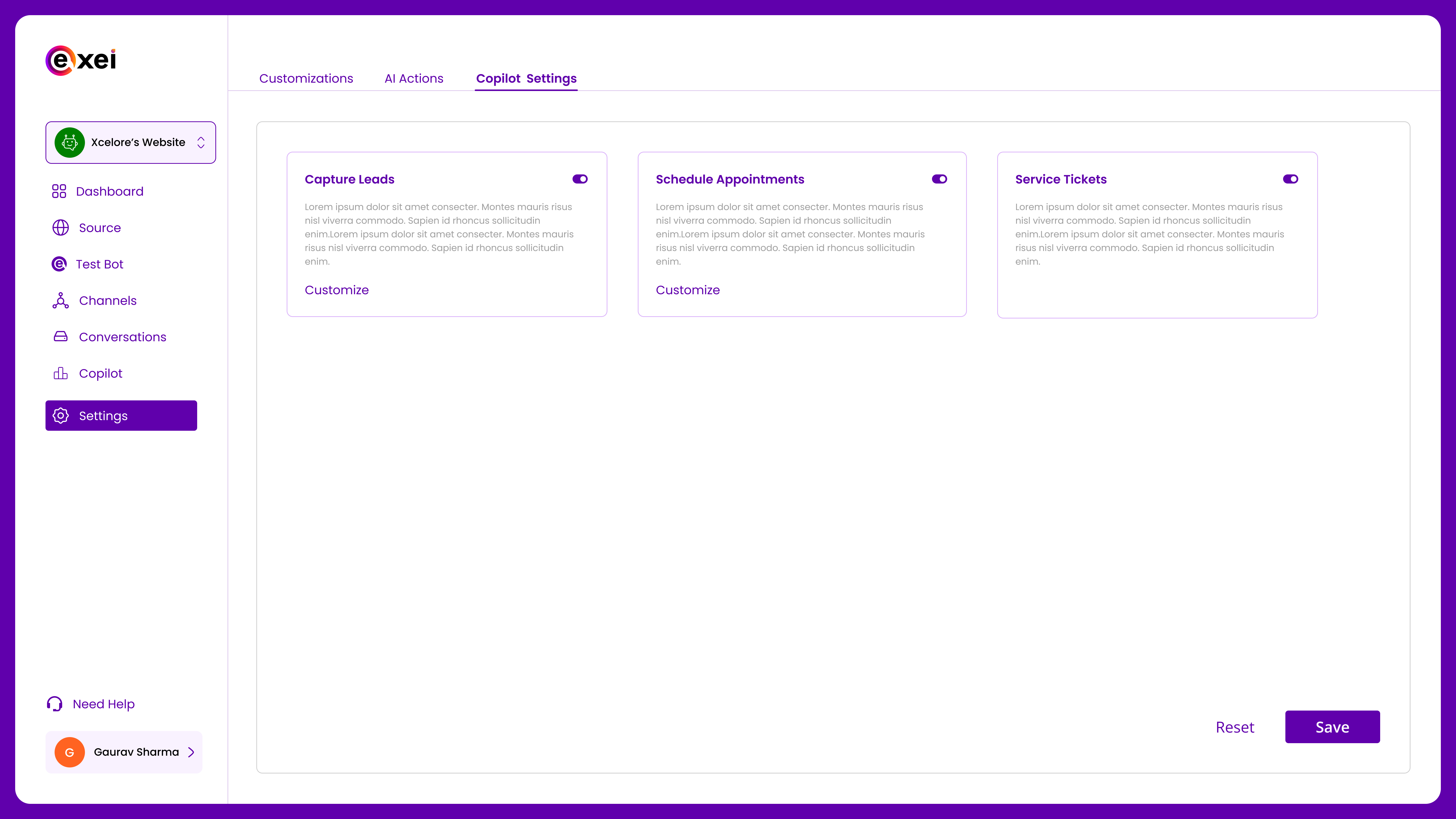Open Copilot in the sidebar
Viewport: 1456px width, 819px height.
[x=101, y=373]
